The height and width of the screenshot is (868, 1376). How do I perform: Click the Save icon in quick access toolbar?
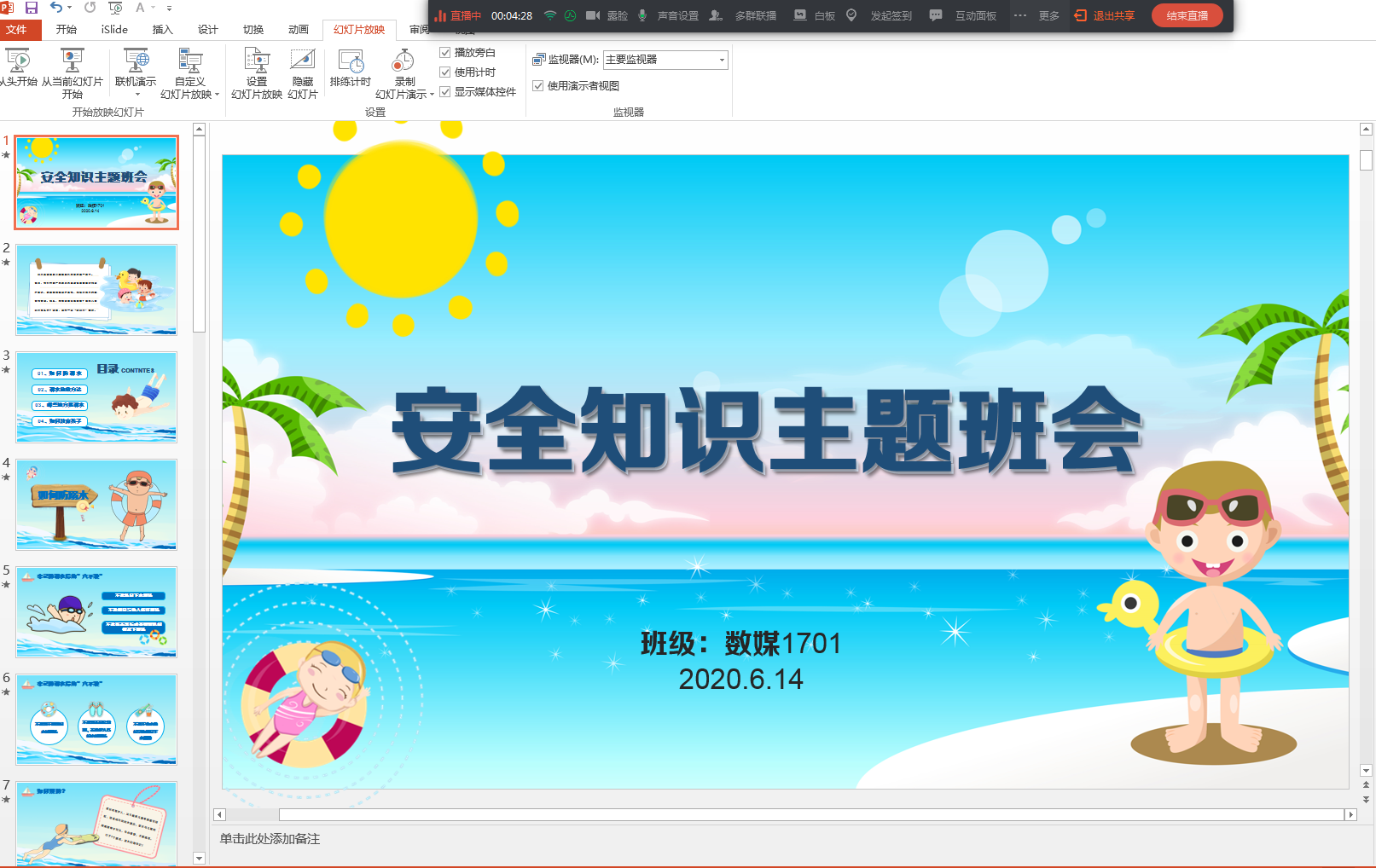32,8
